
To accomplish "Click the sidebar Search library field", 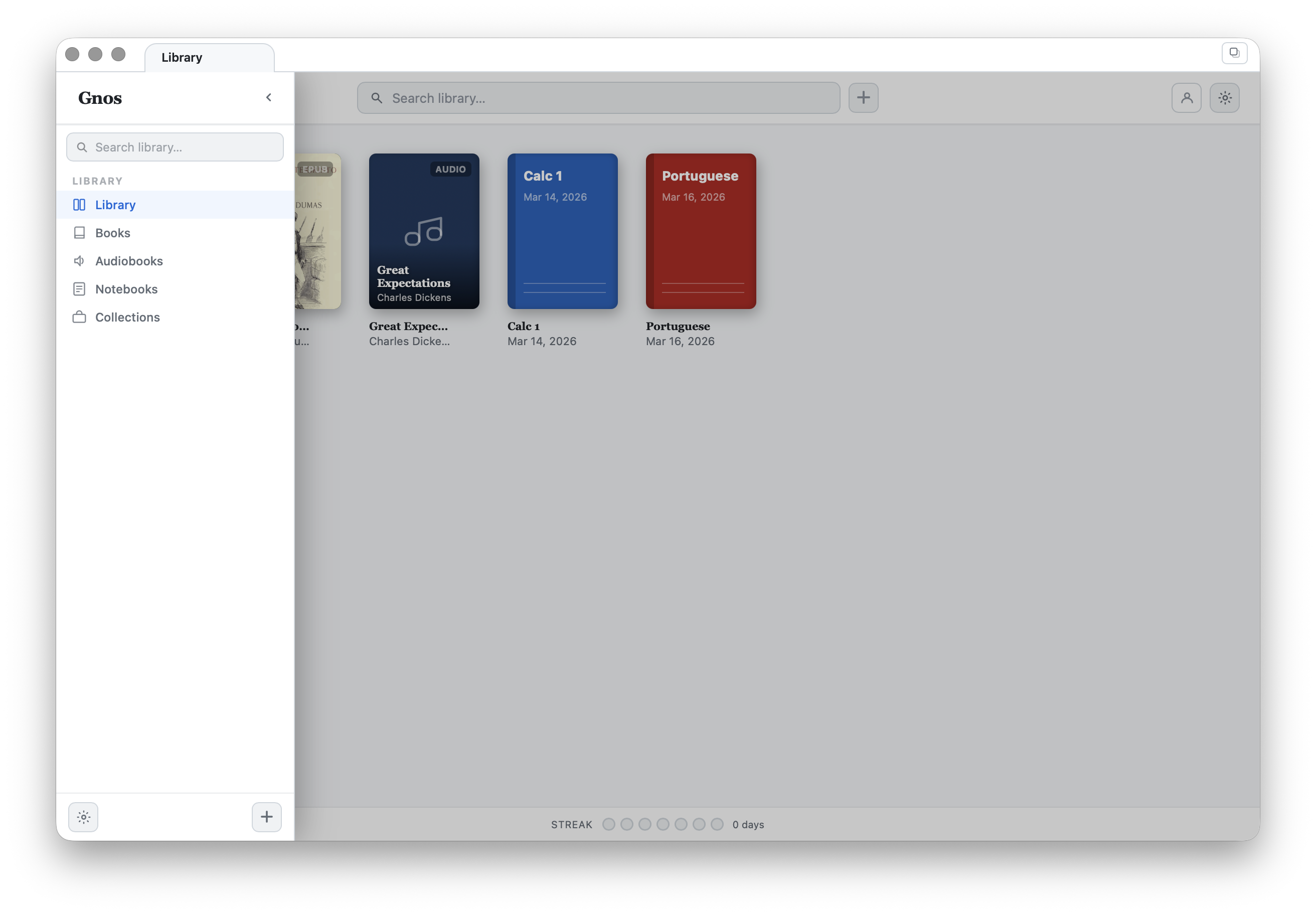I will (175, 147).
